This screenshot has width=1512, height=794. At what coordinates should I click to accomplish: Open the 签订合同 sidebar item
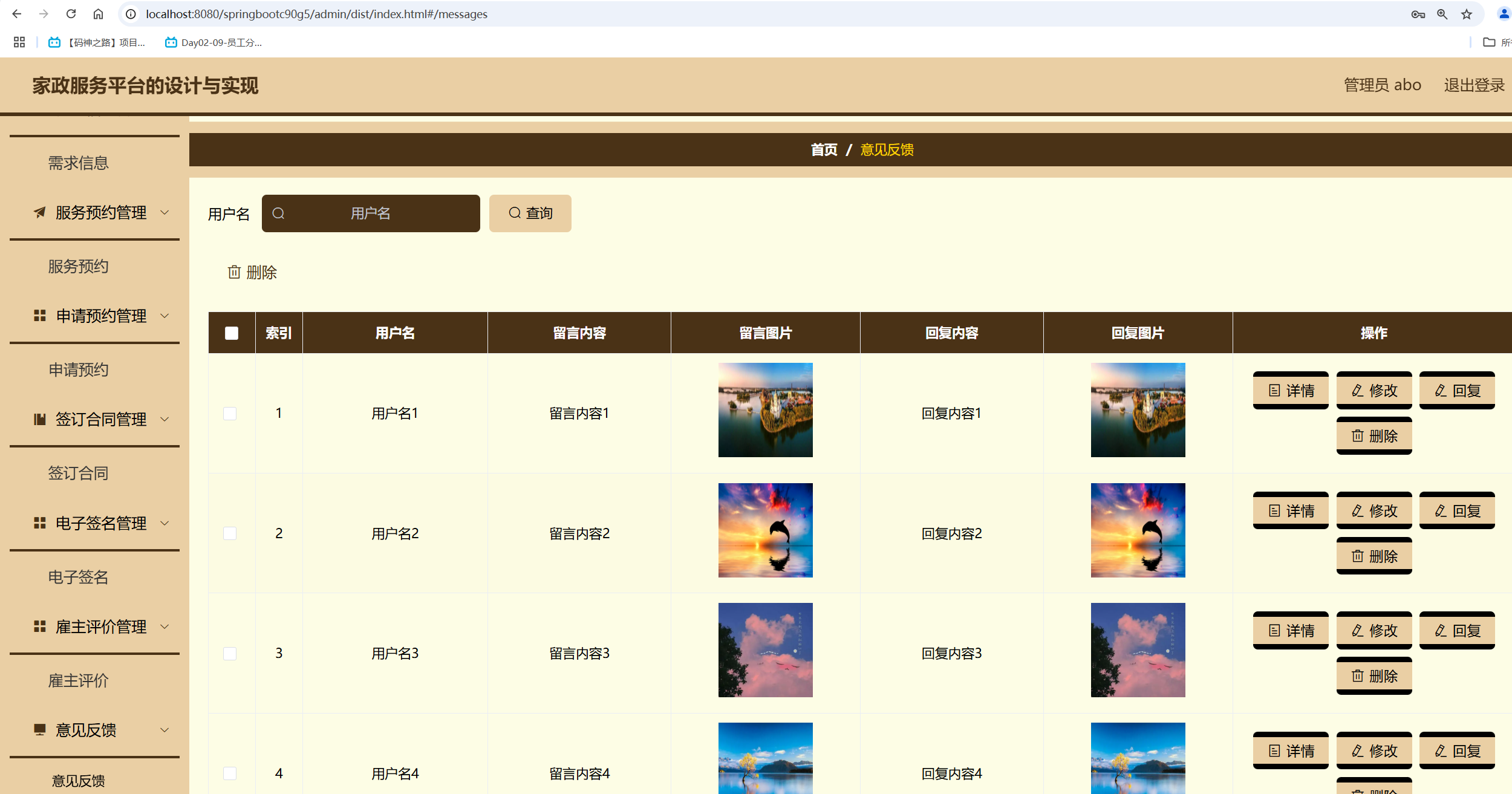click(x=79, y=473)
